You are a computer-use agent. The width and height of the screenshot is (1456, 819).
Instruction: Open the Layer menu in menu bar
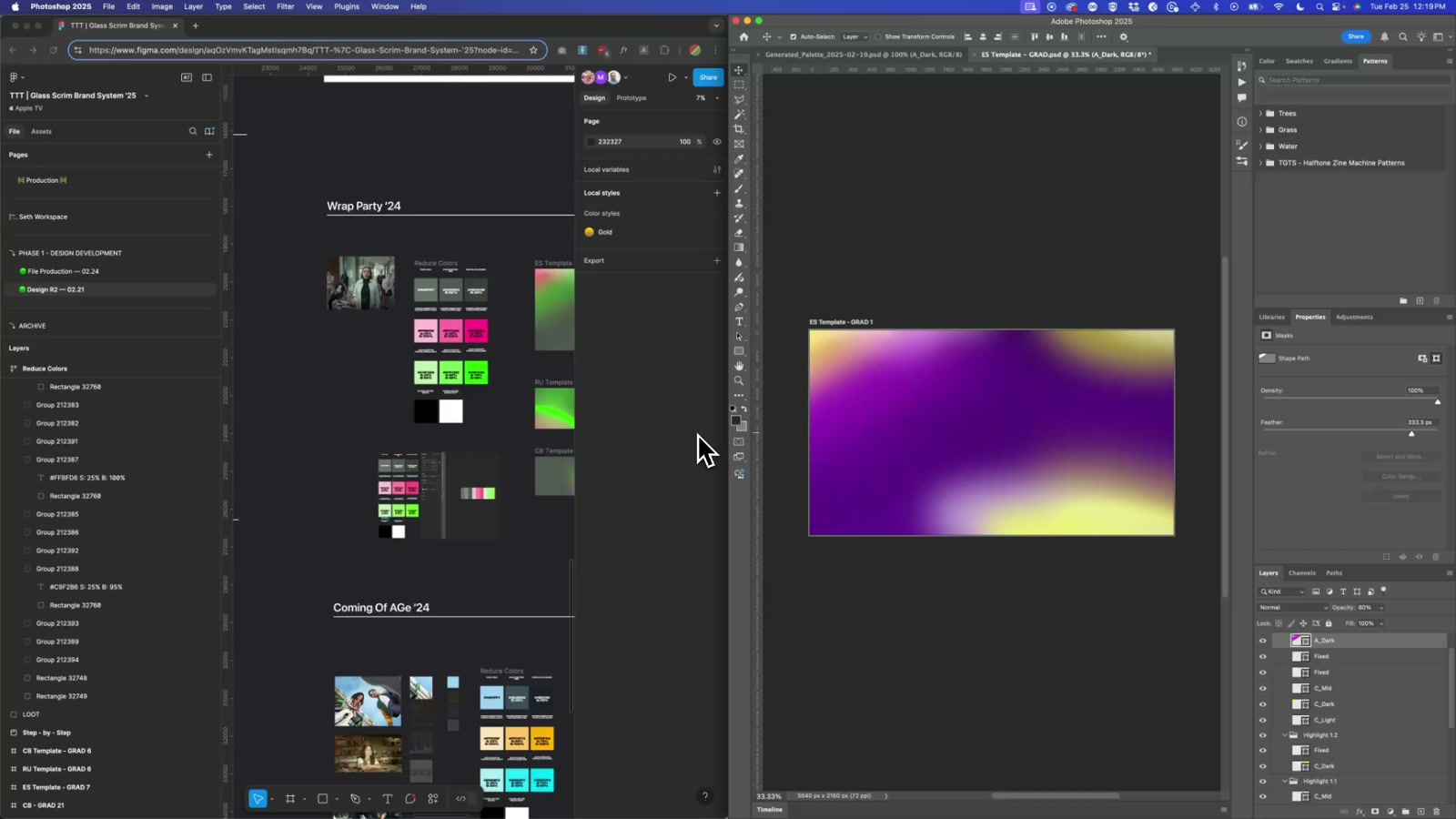pos(193,6)
